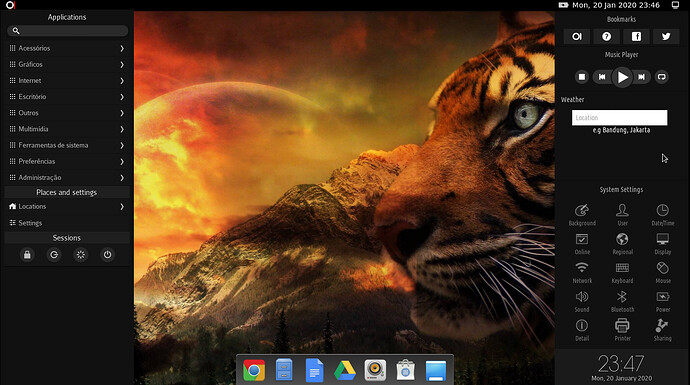Open the Background system setting
The image size is (690, 385).
coord(582,215)
